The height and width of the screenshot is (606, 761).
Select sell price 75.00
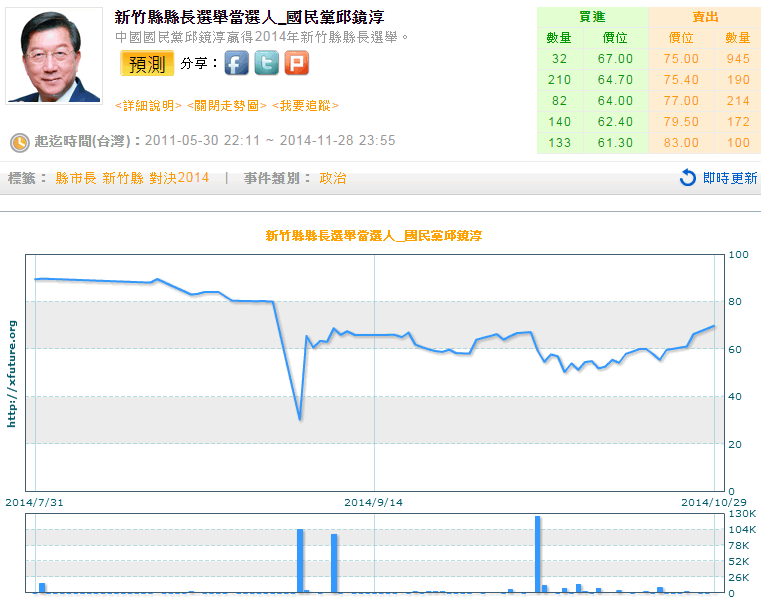681,59
